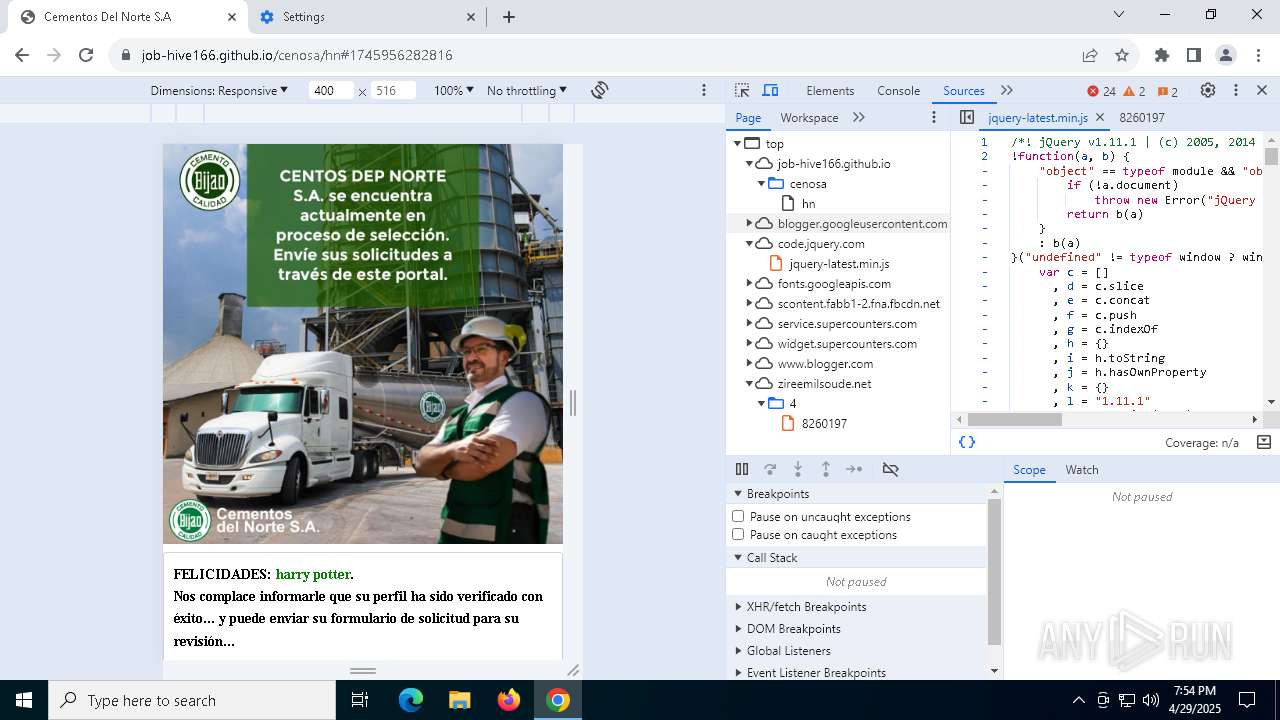The image size is (1280, 720).
Task: Open Chrome extensions puzzle icon
Action: point(1162,55)
